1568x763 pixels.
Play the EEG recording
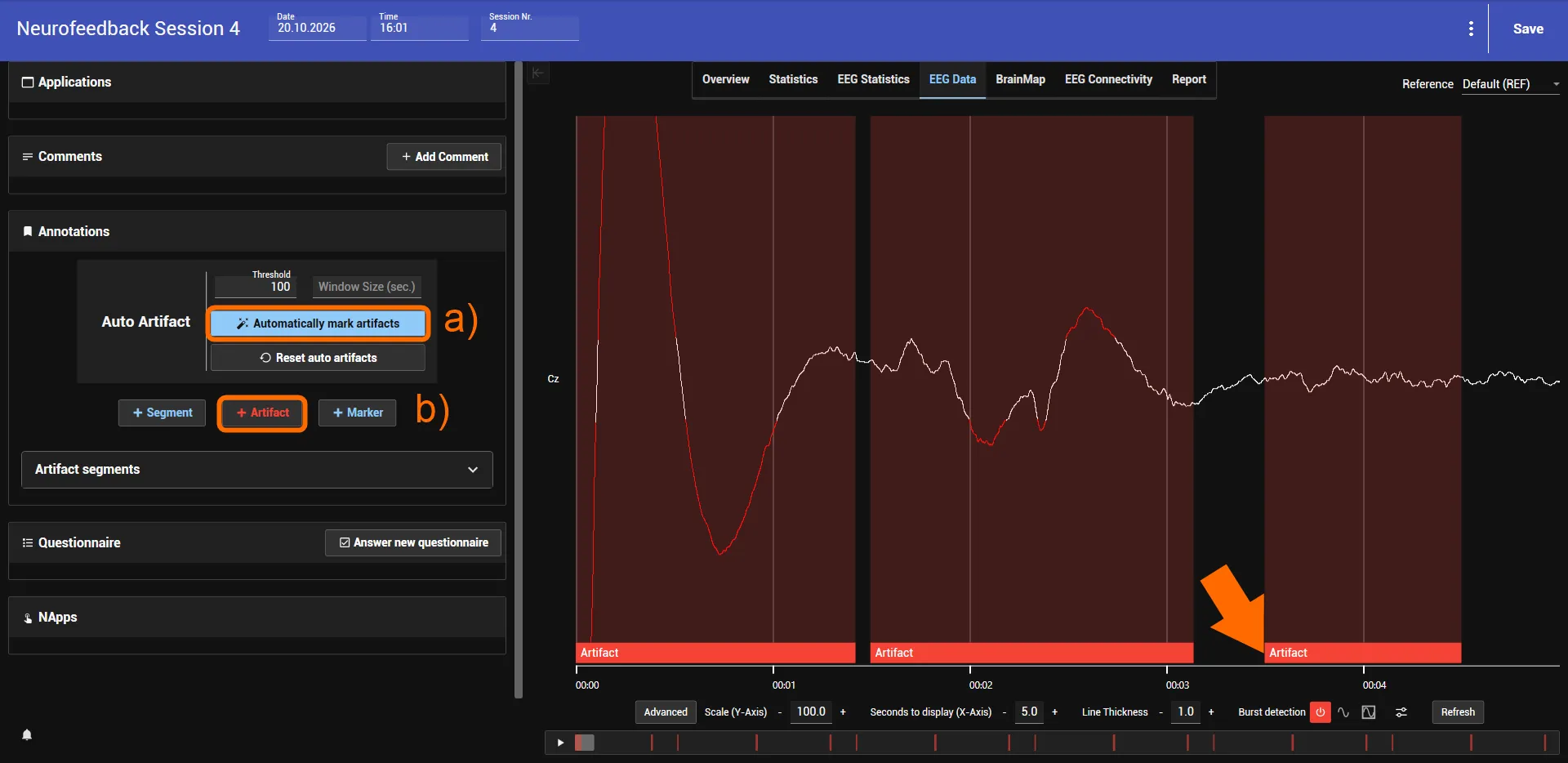tap(560, 743)
